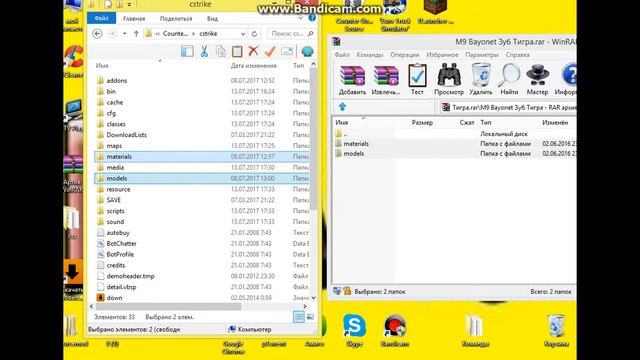This screenshot has height=360, width=640.
Task: Click the Explorer toolbar paste clipboard icon
Action: [237, 51]
